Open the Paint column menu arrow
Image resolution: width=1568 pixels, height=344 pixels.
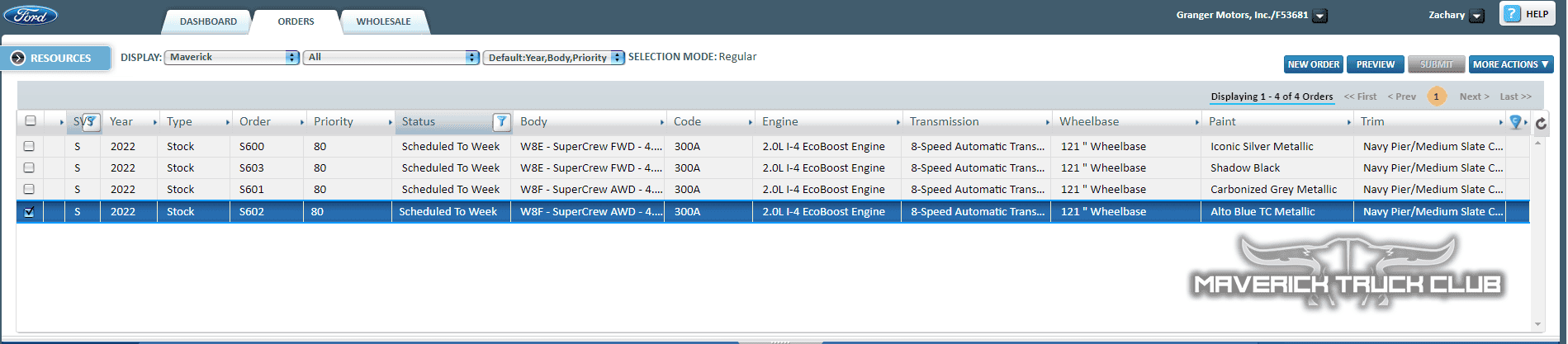(x=1349, y=122)
